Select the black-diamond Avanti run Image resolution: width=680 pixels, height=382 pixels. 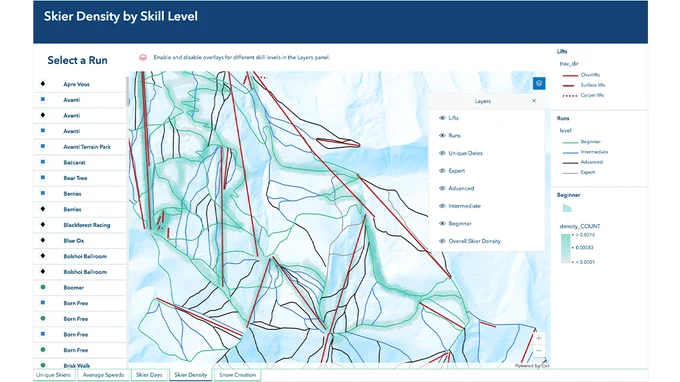pos(80,115)
